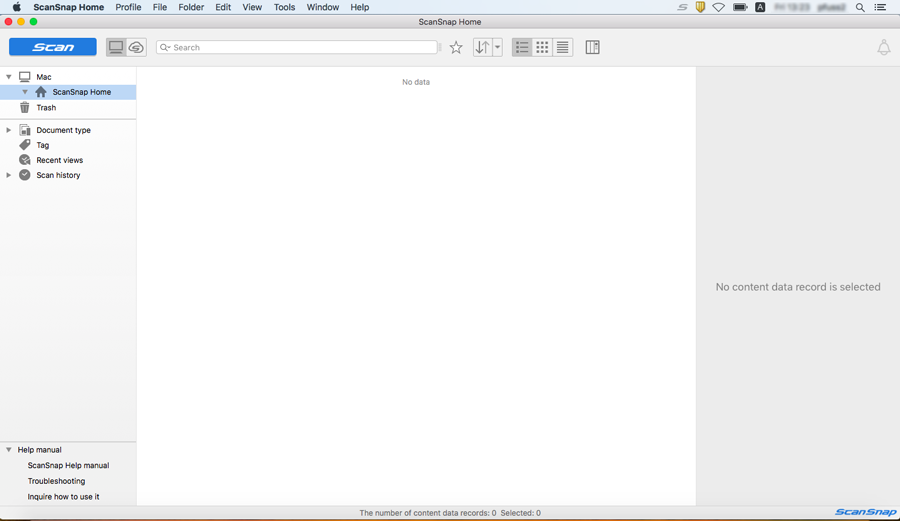This screenshot has height=521, width=900.
Task: Click the ScanSnap menu bar status icon
Action: pos(682,7)
